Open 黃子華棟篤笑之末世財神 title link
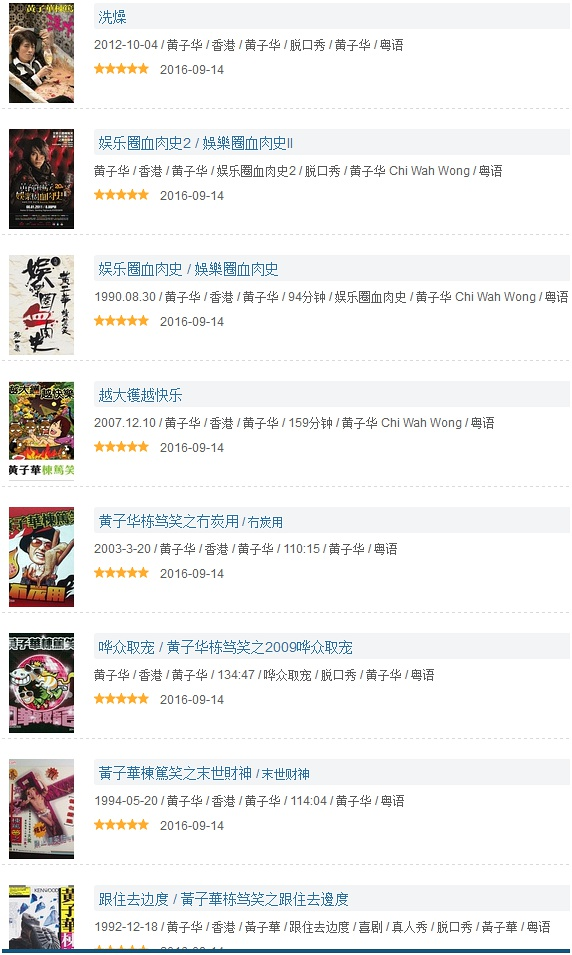This screenshot has width=572, height=955. [204, 774]
